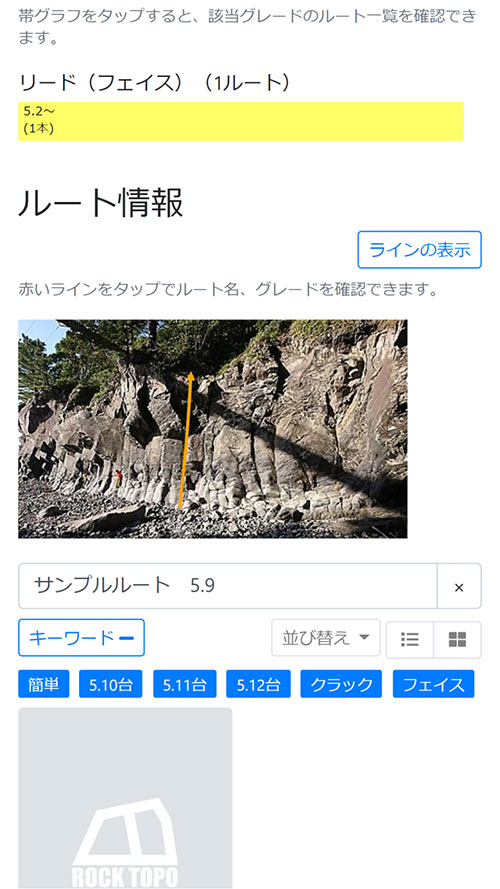Switch to grid view icon
Viewport: 500px width, 889px height.
click(457, 640)
